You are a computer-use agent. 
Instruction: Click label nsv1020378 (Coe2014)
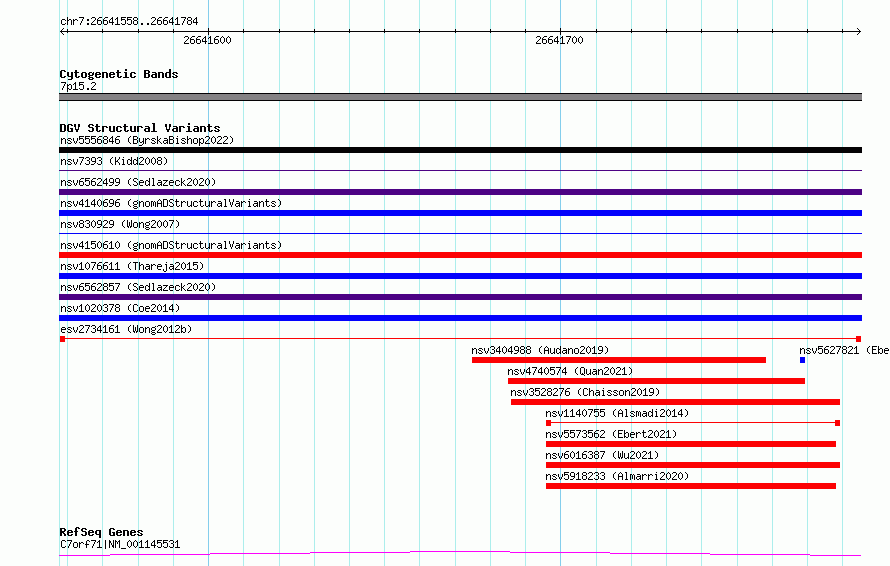(120, 308)
